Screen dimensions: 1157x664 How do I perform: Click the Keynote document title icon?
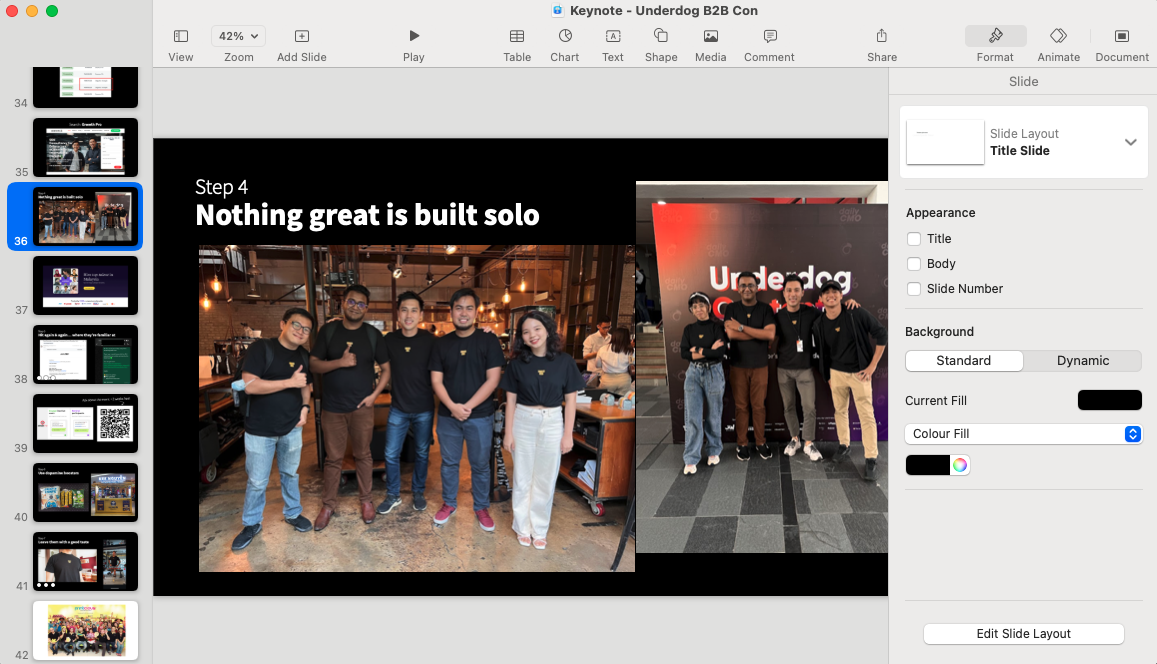point(558,10)
